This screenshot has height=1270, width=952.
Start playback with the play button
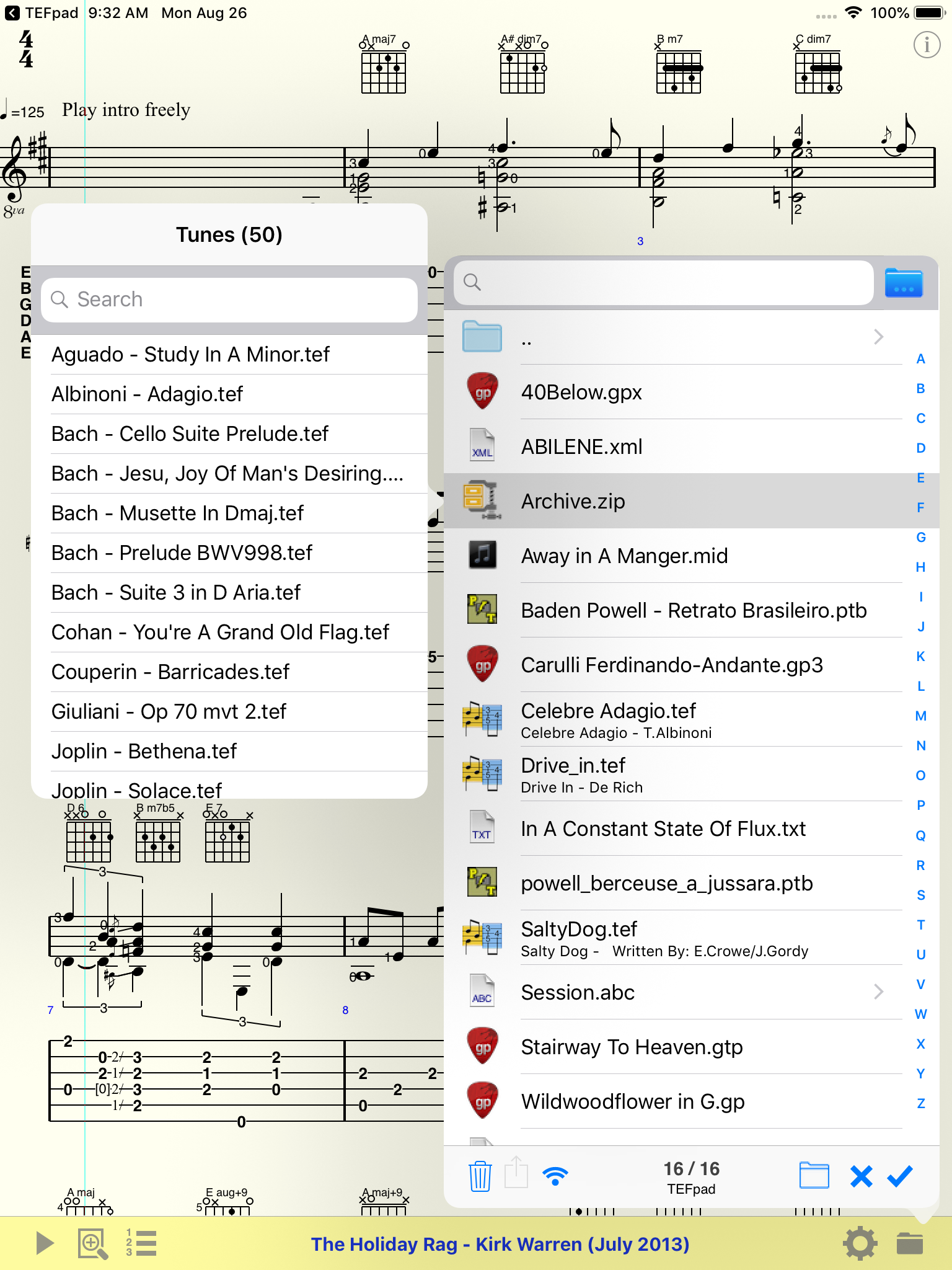click(x=45, y=1243)
